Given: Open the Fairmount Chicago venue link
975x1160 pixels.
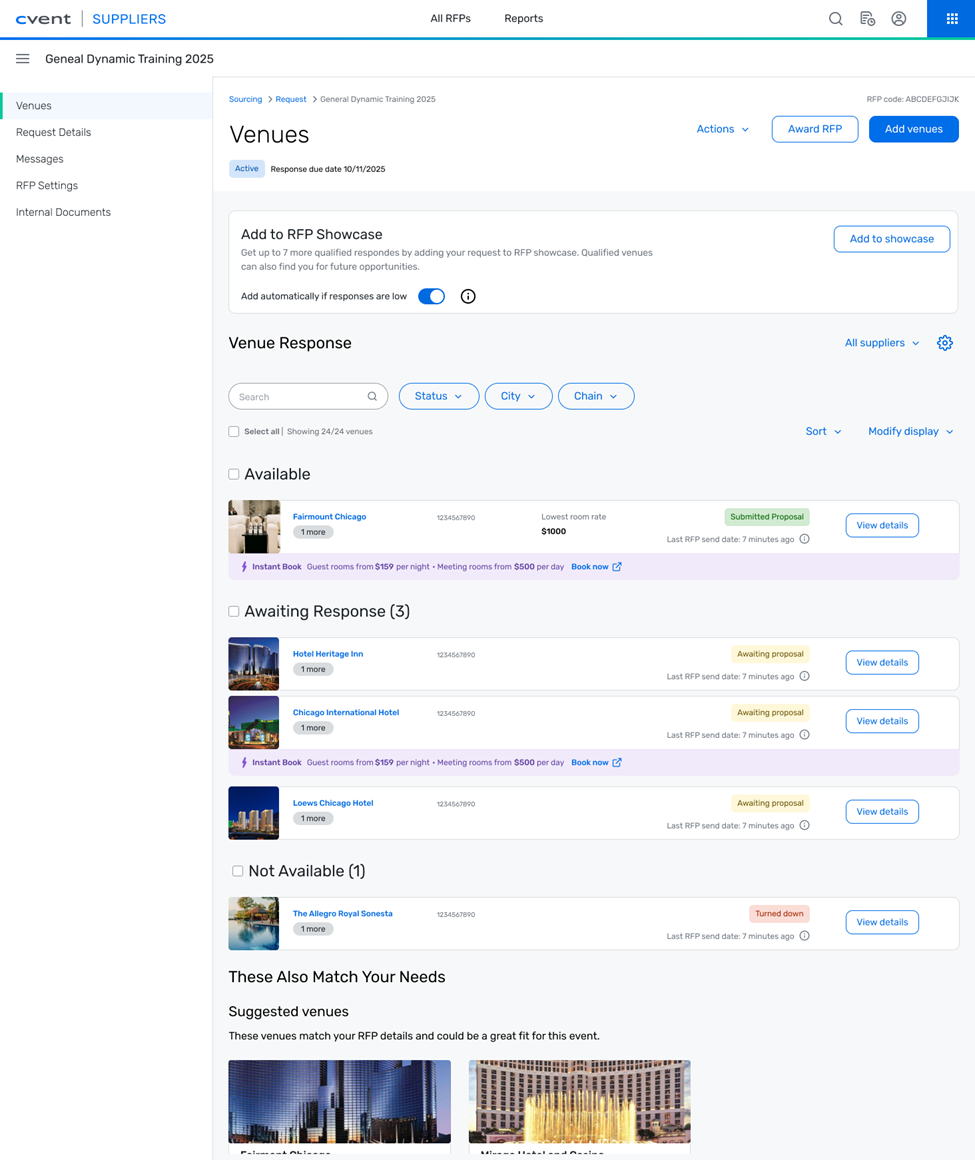Looking at the screenshot, I should point(329,516).
